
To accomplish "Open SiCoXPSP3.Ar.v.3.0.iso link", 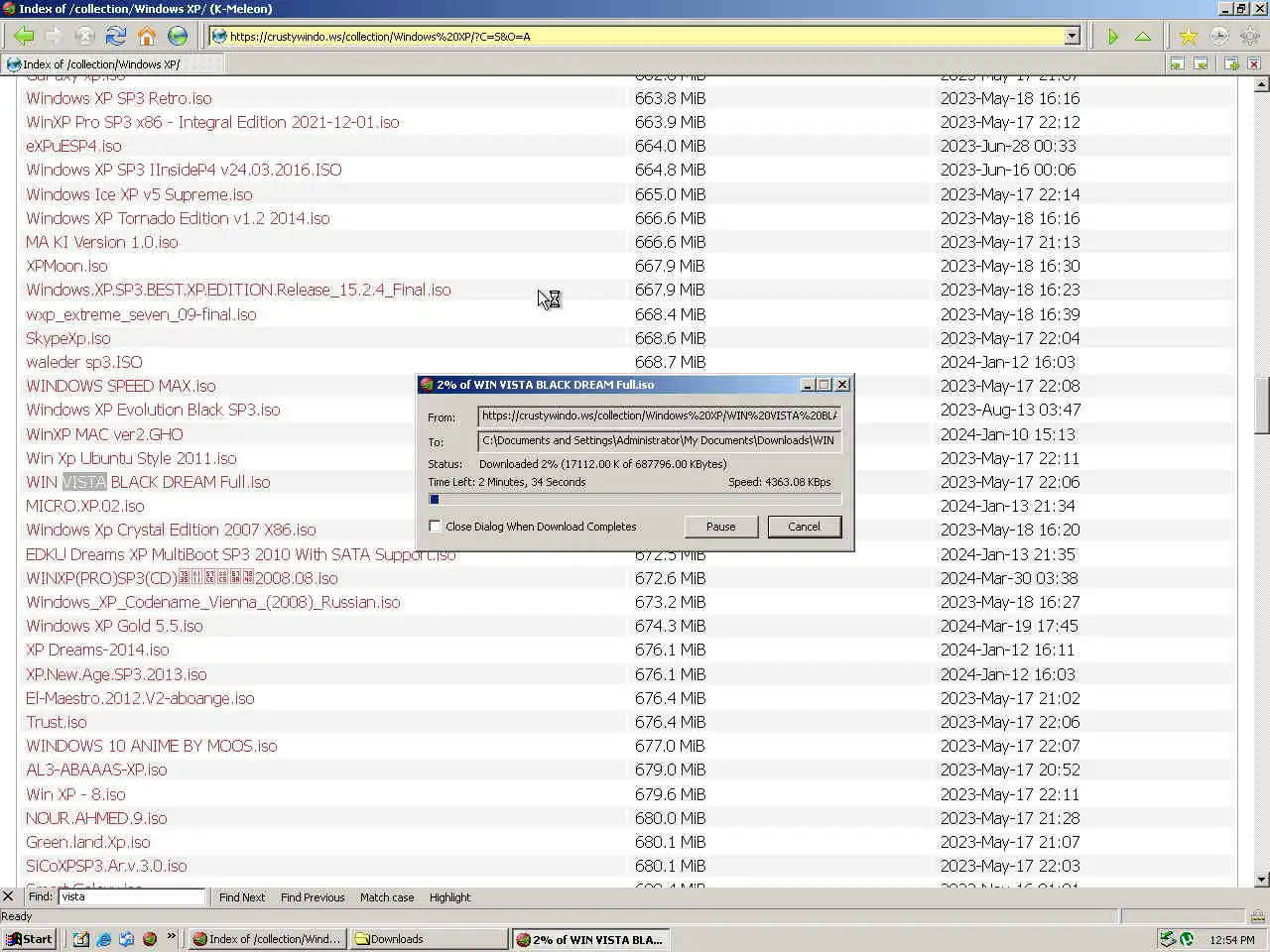I will [106, 866].
